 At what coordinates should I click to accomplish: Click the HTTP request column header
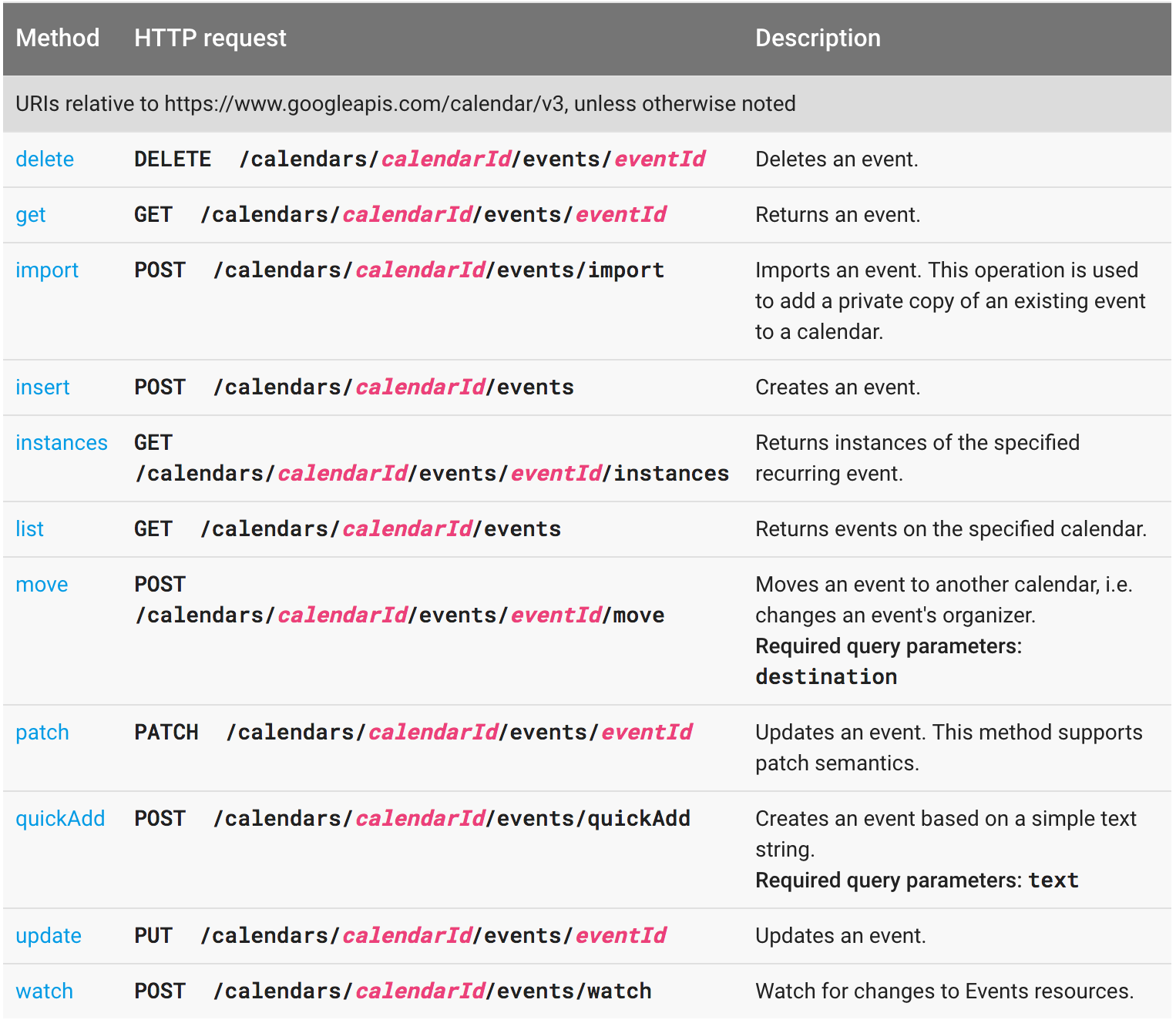click(210, 38)
